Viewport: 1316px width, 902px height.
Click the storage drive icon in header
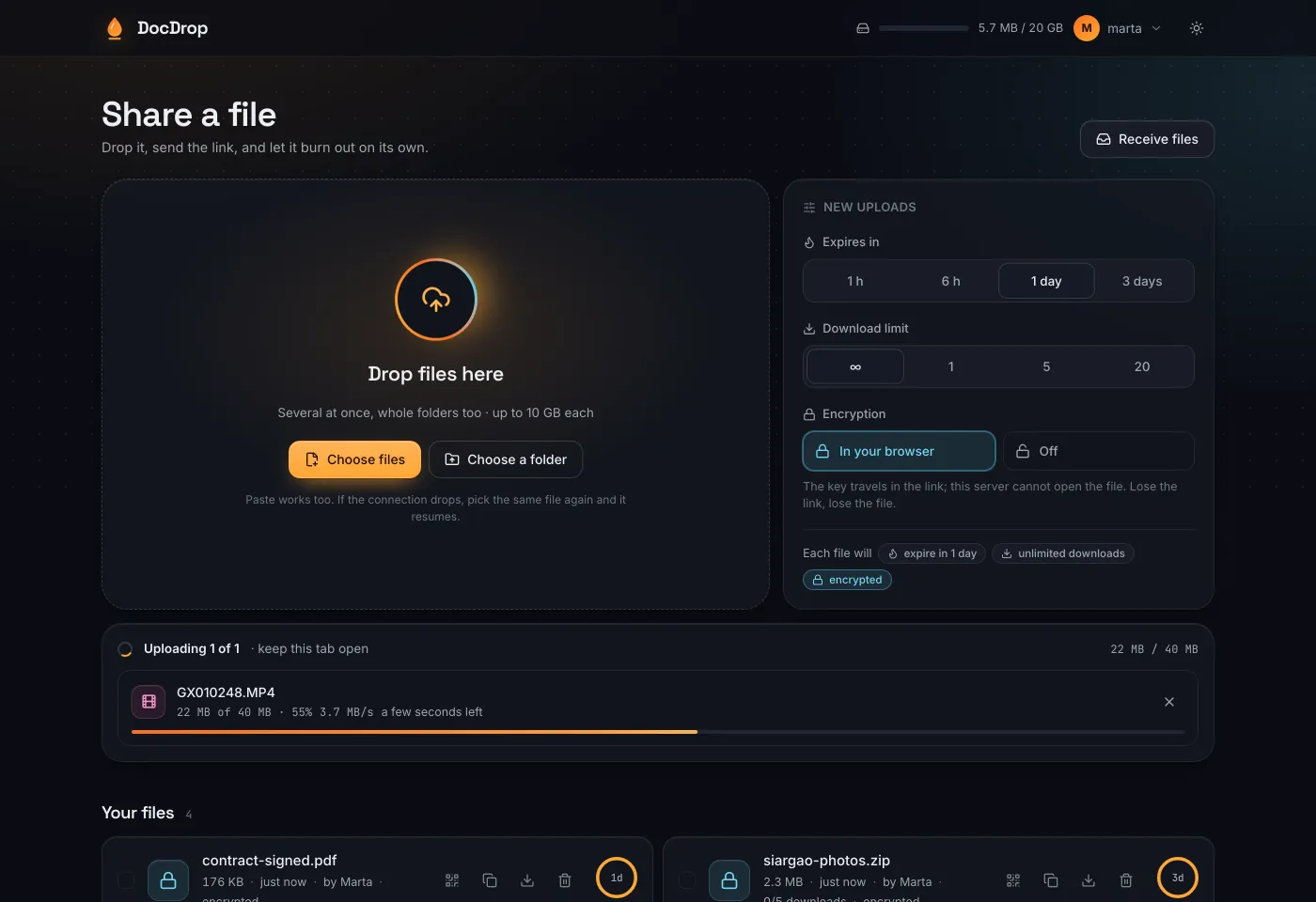click(863, 28)
